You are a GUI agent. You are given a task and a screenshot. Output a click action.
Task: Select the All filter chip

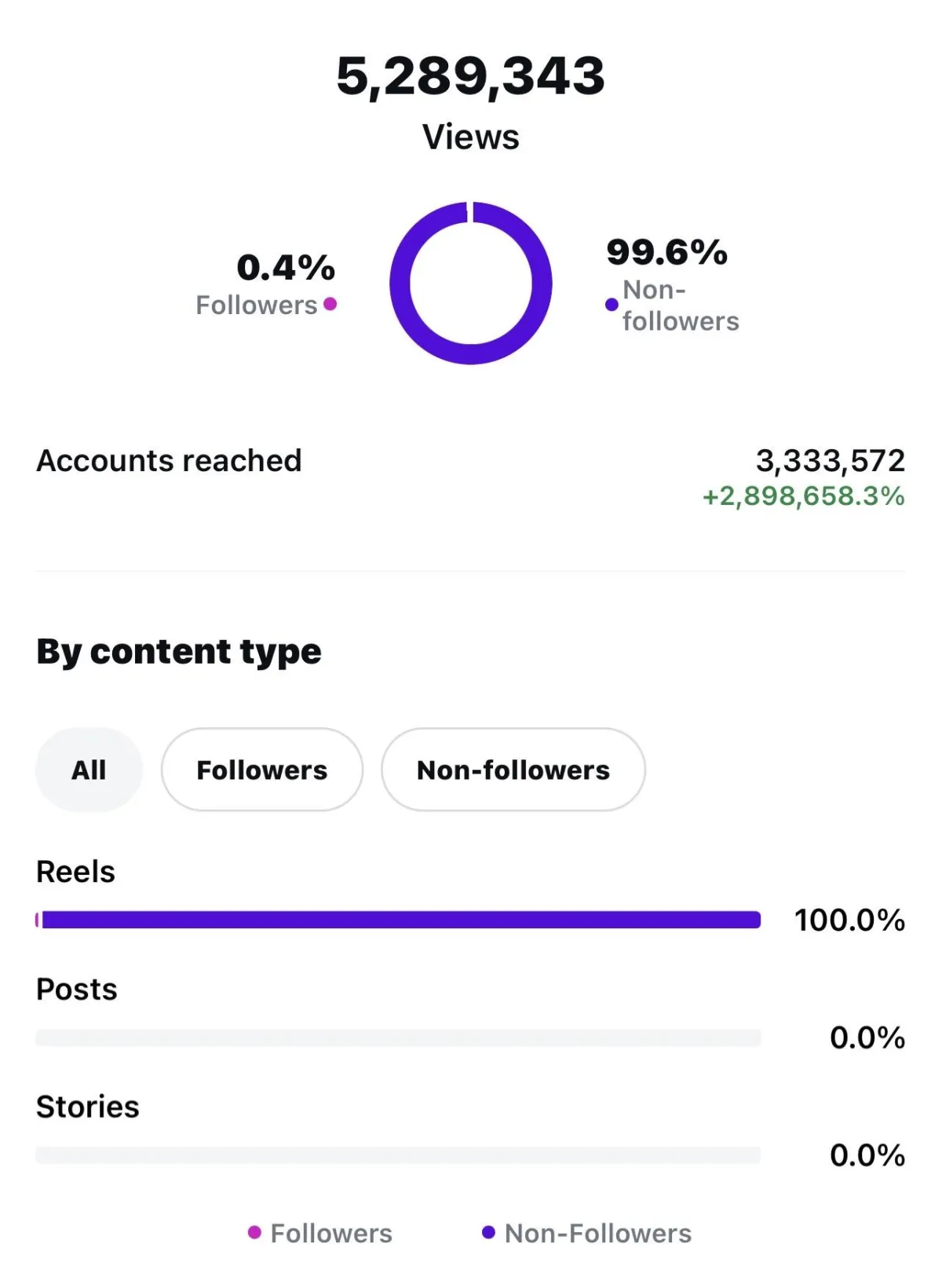tap(89, 770)
